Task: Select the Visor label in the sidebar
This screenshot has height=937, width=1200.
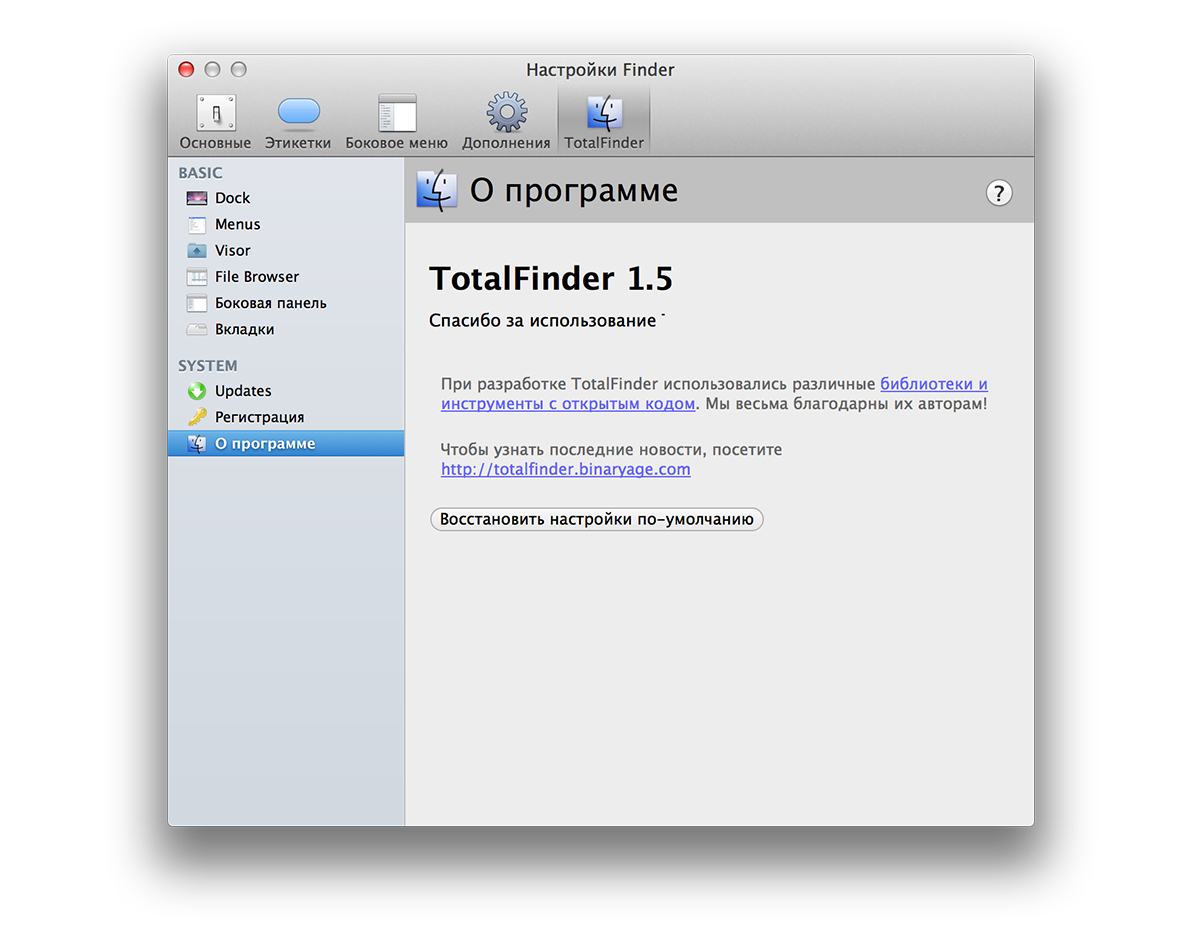Action: point(233,251)
